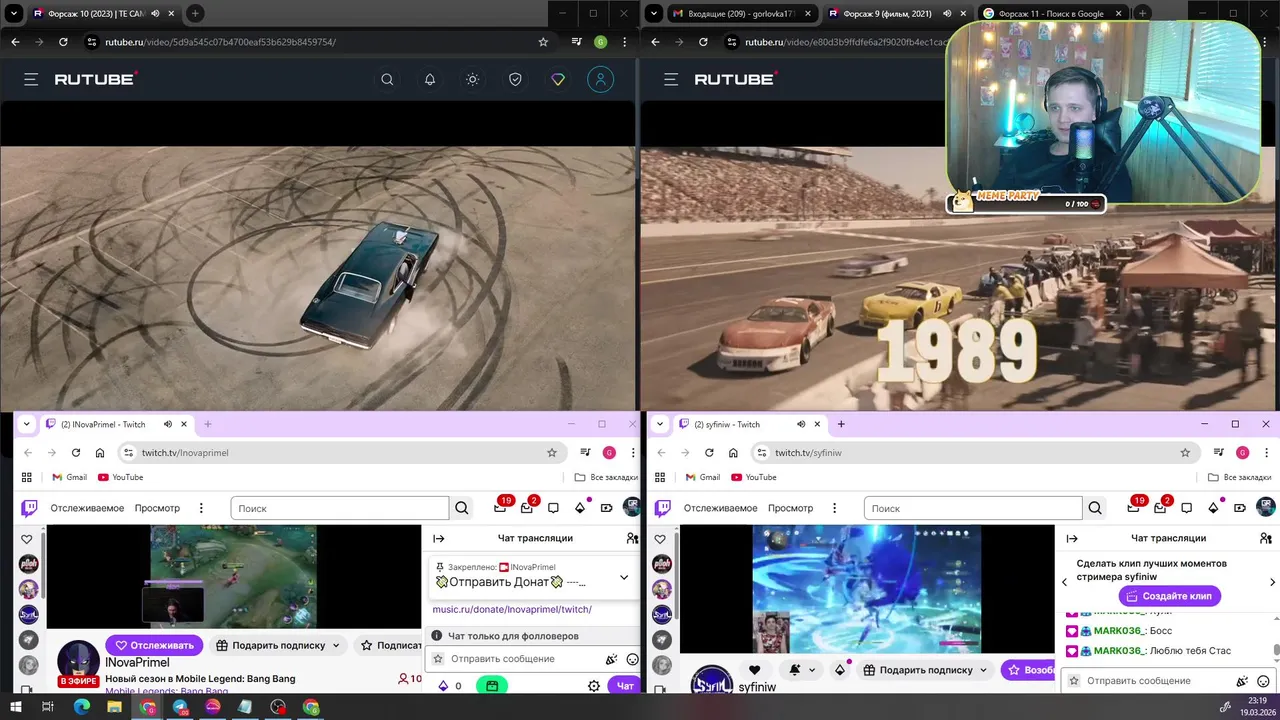Screen dimensions: 1280x720
Task: Open Bits icon in syfiniw Twitch top bar
Action: click(x=1213, y=508)
